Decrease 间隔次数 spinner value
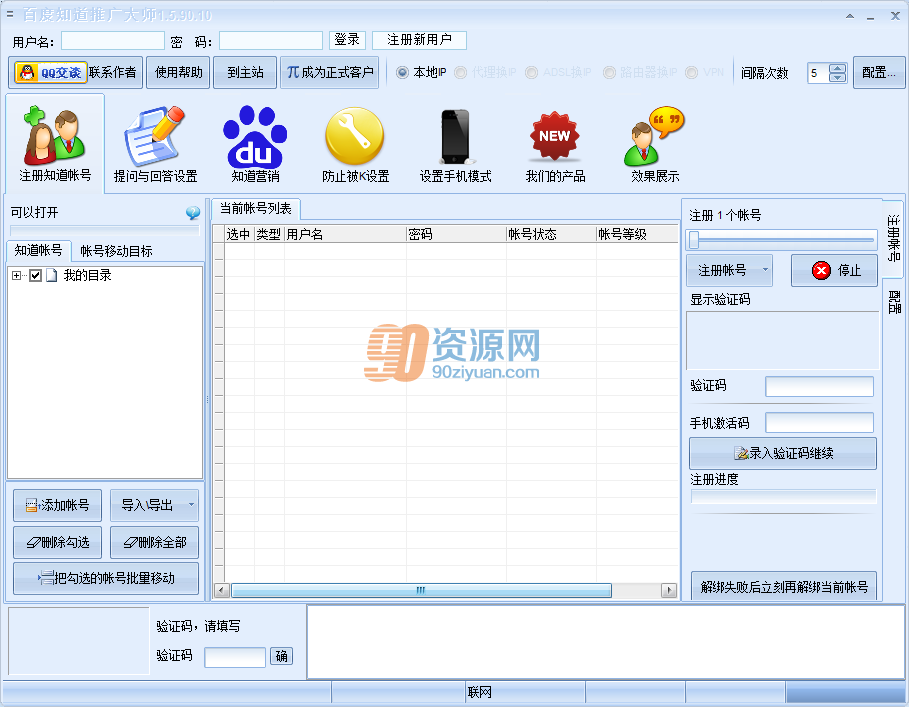The width and height of the screenshot is (909, 707). pyautogui.click(x=838, y=77)
